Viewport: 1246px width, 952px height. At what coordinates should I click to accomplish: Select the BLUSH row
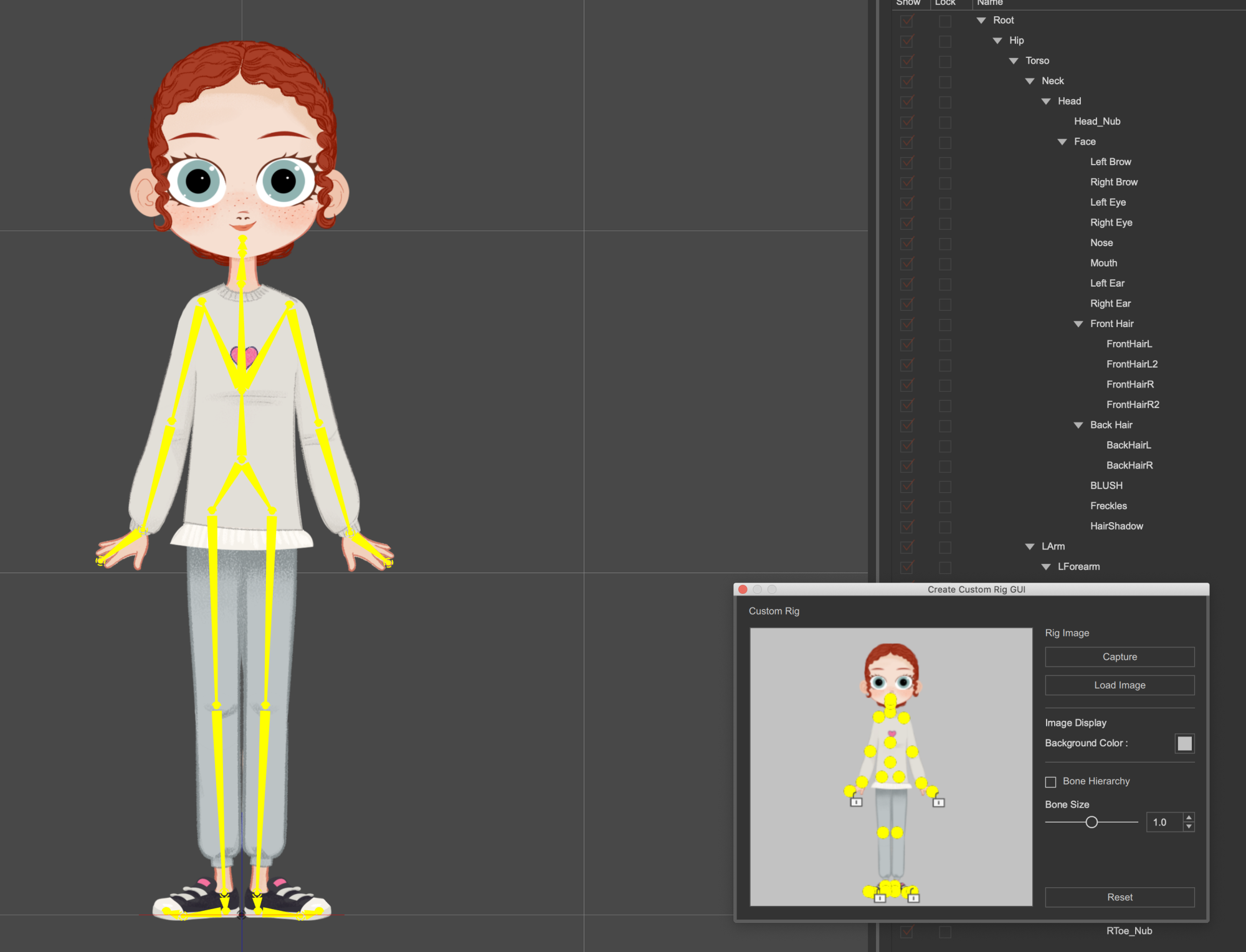coord(1106,486)
